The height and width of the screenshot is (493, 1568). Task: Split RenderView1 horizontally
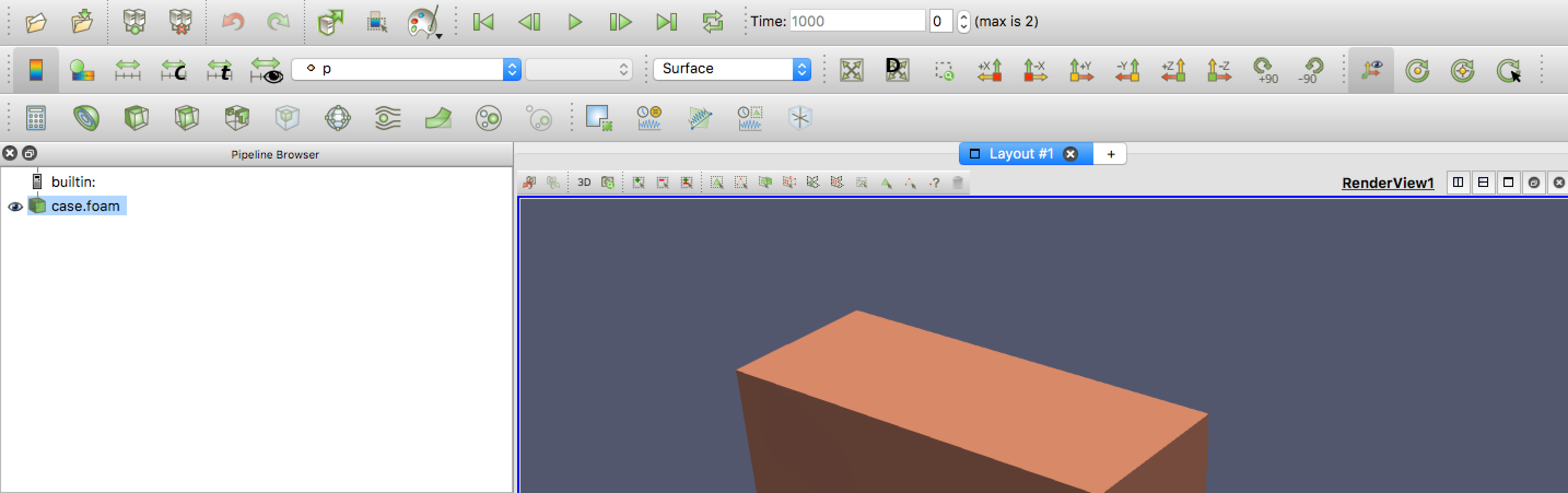tap(1458, 182)
